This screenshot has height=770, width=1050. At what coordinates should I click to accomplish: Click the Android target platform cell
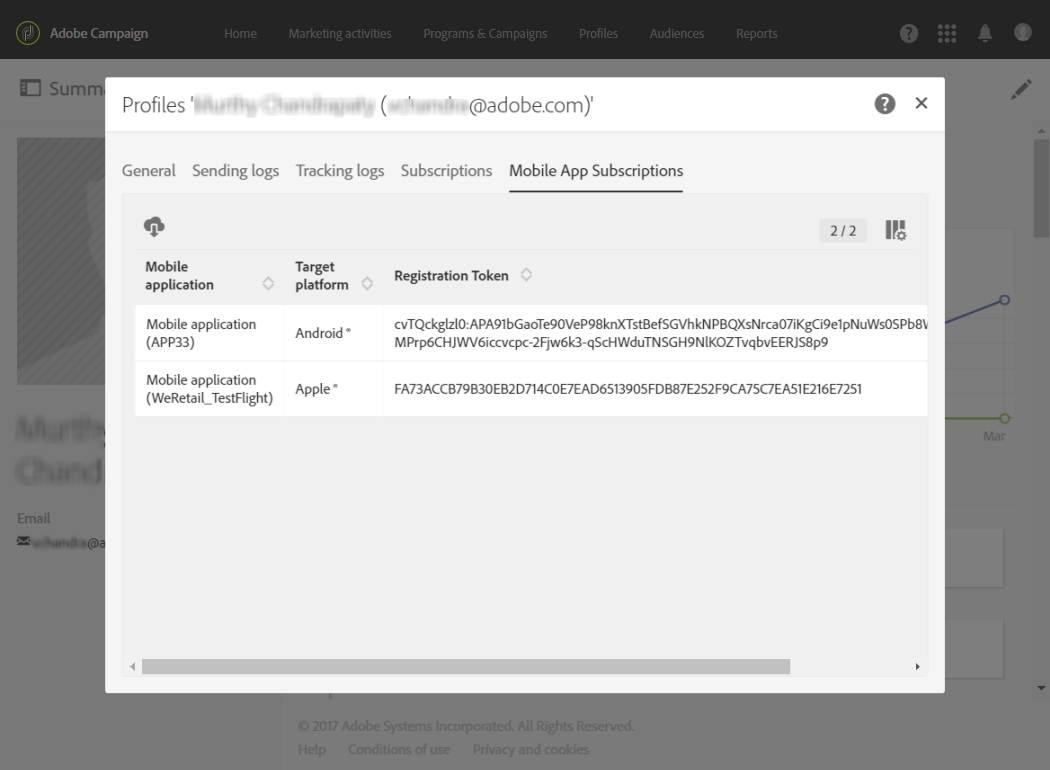[333, 333]
